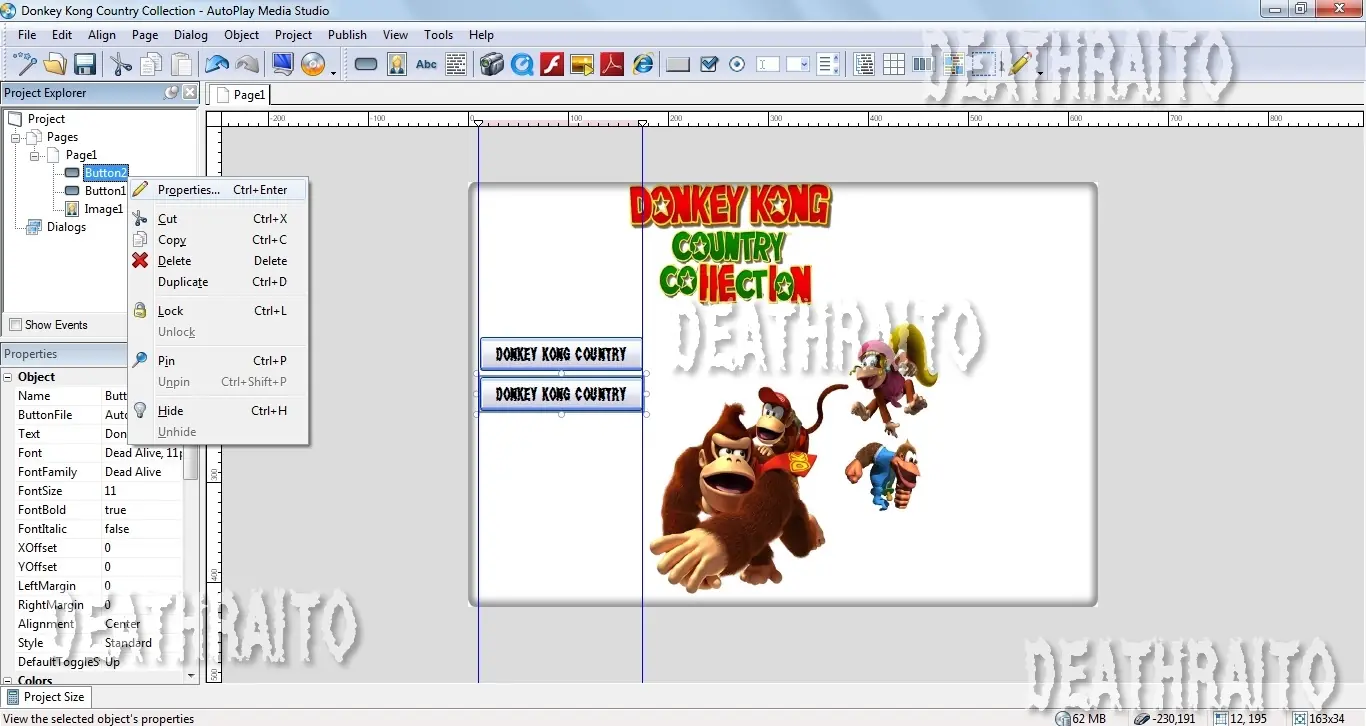Screen dimensions: 1366x726
Task: Insert a new Image object
Action: [397, 65]
